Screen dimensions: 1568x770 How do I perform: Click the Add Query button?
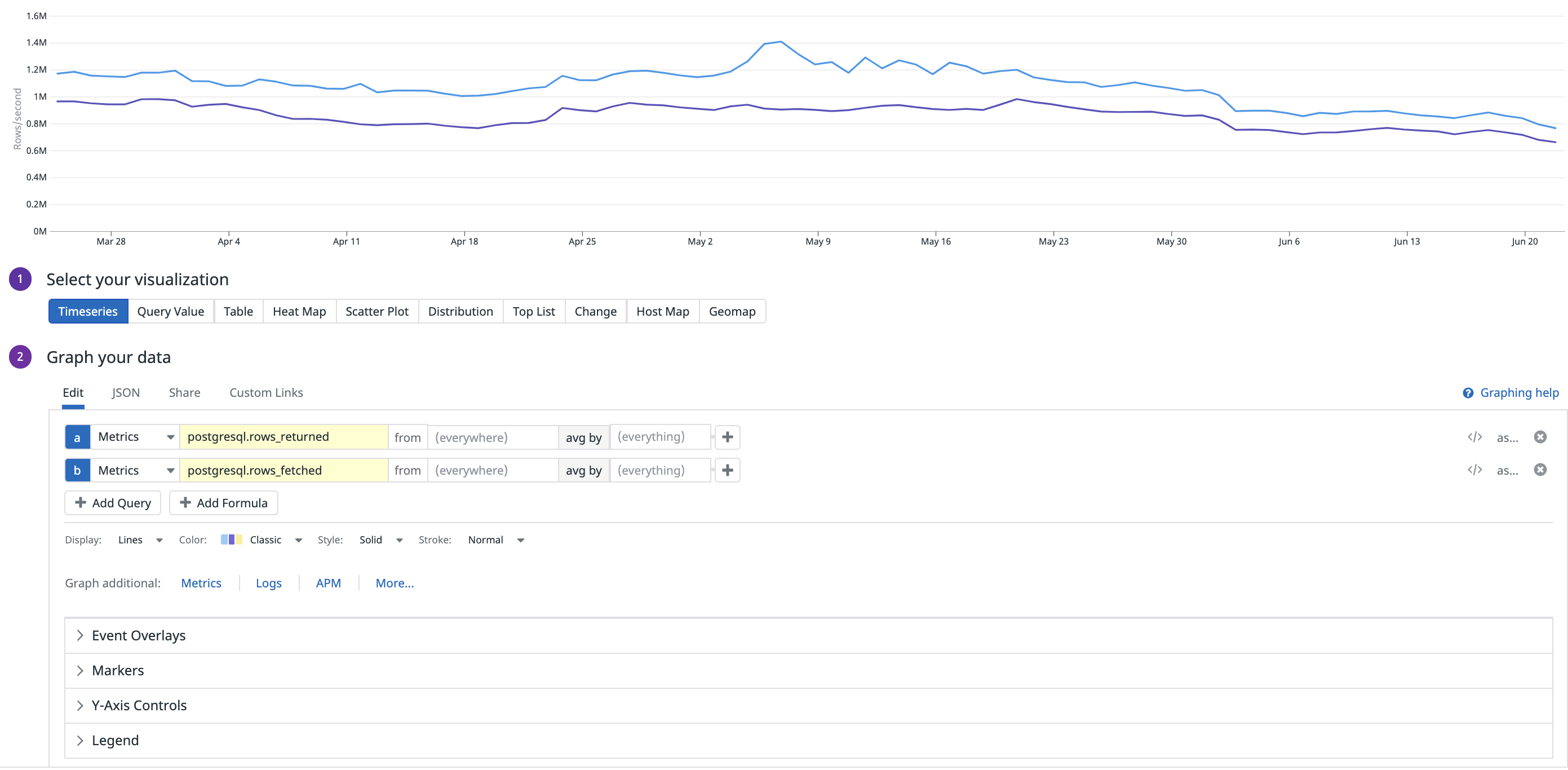coord(113,503)
